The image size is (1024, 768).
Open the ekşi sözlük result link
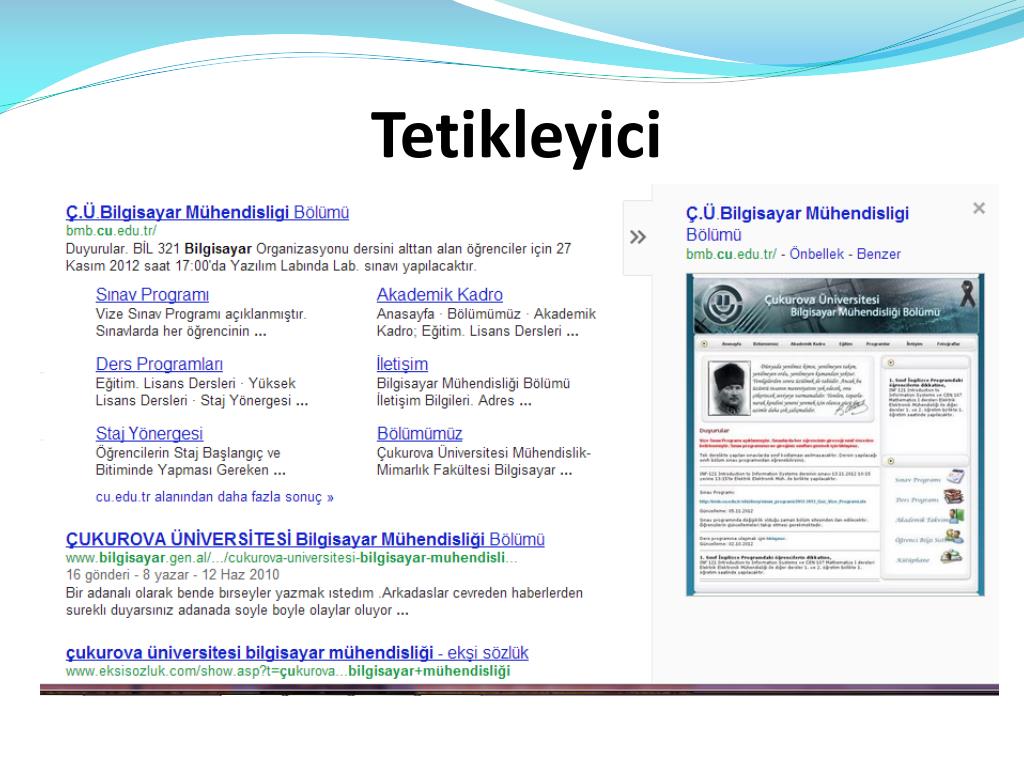296,652
